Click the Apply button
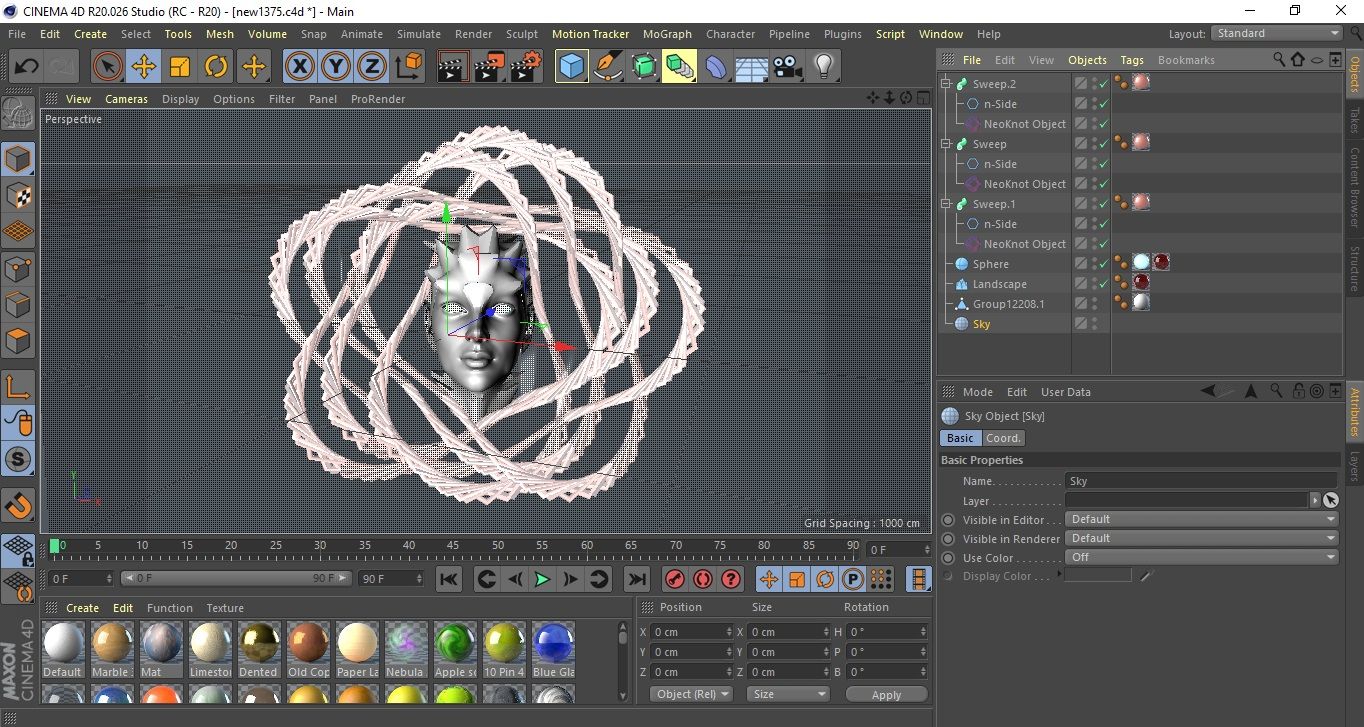This screenshot has width=1364, height=727. 886,694
